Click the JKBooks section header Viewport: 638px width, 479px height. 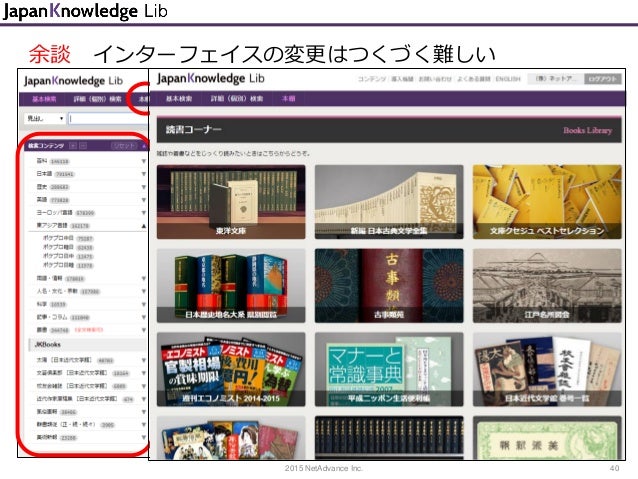(88, 345)
